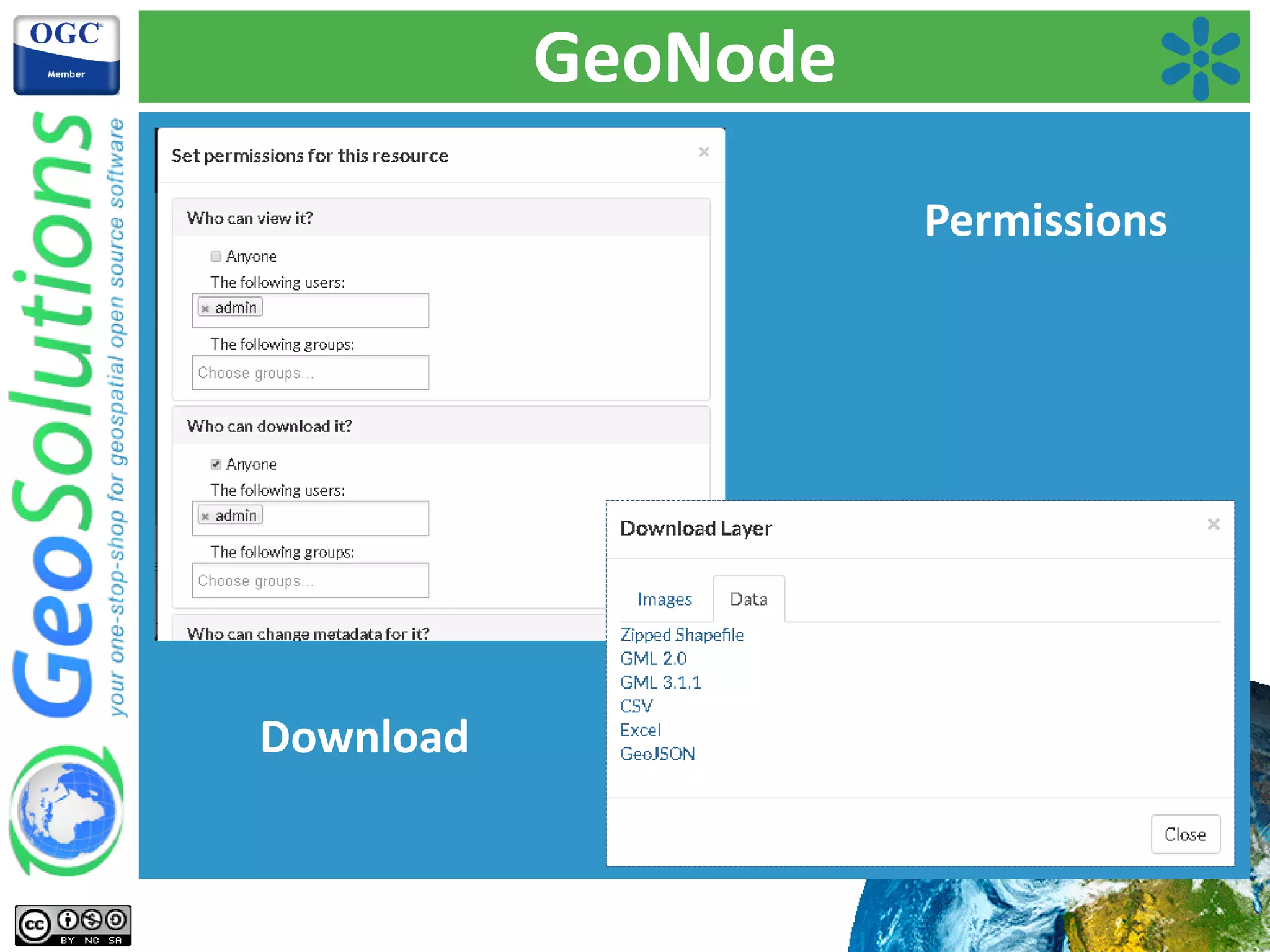The image size is (1270, 952).
Task: Download layer as Zipped Shapefile
Action: (x=682, y=635)
